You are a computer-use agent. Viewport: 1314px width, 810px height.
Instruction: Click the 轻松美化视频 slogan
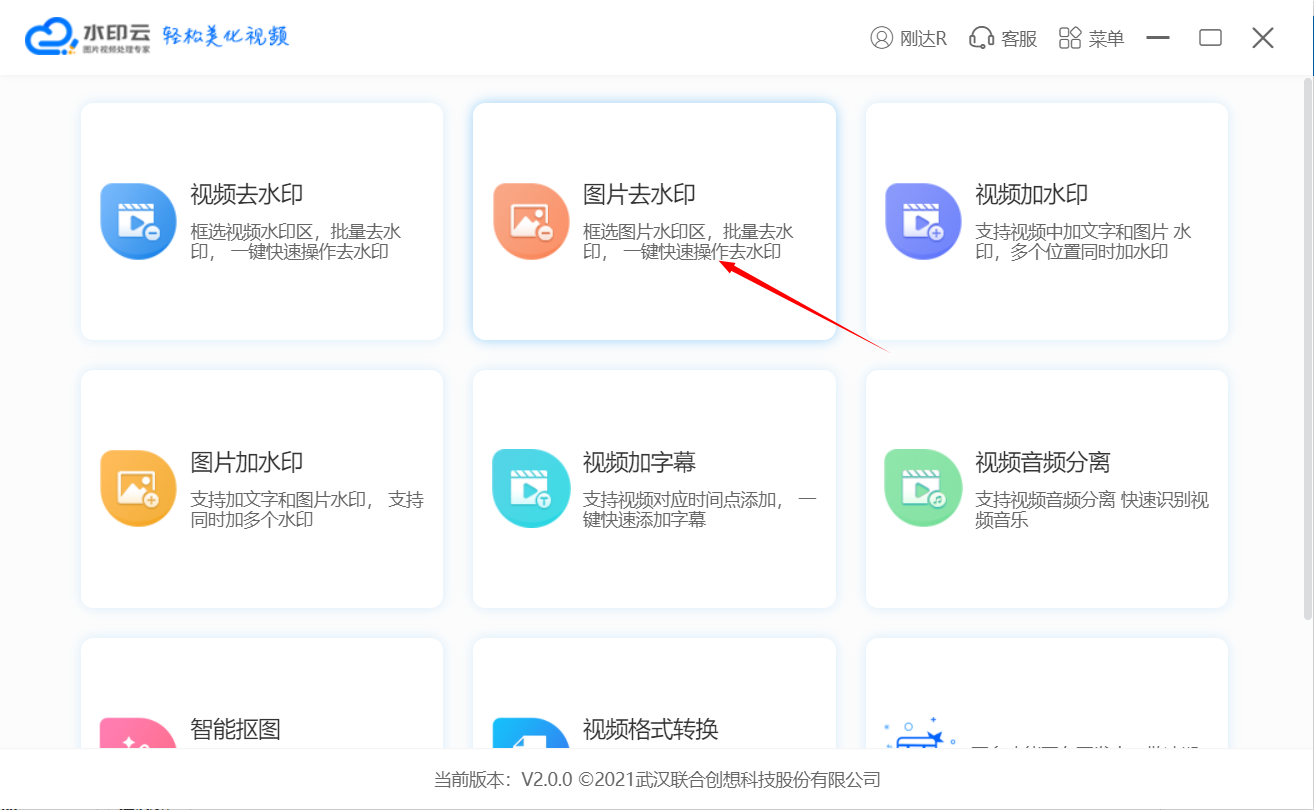(x=226, y=37)
